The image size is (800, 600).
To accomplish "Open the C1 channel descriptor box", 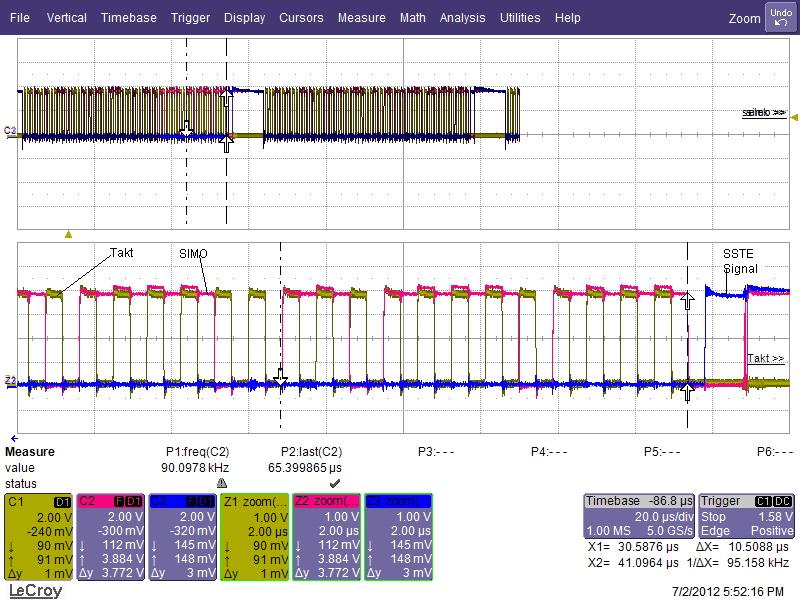I will [x=39, y=537].
